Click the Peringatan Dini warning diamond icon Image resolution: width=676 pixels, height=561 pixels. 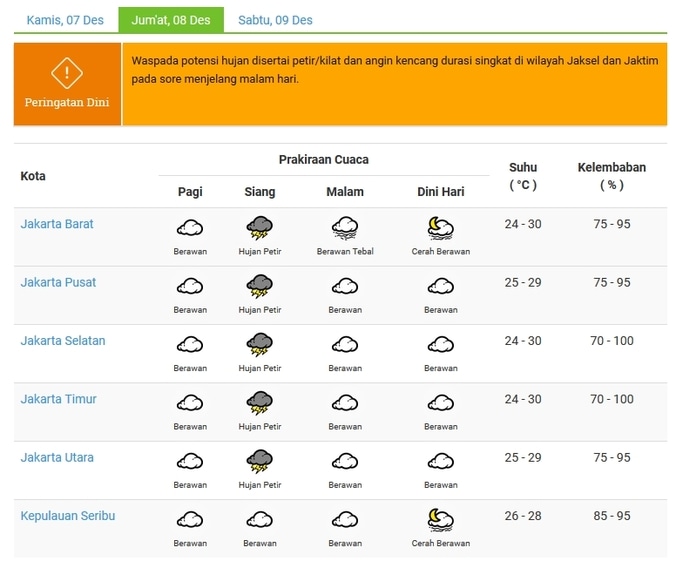coord(67,72)
